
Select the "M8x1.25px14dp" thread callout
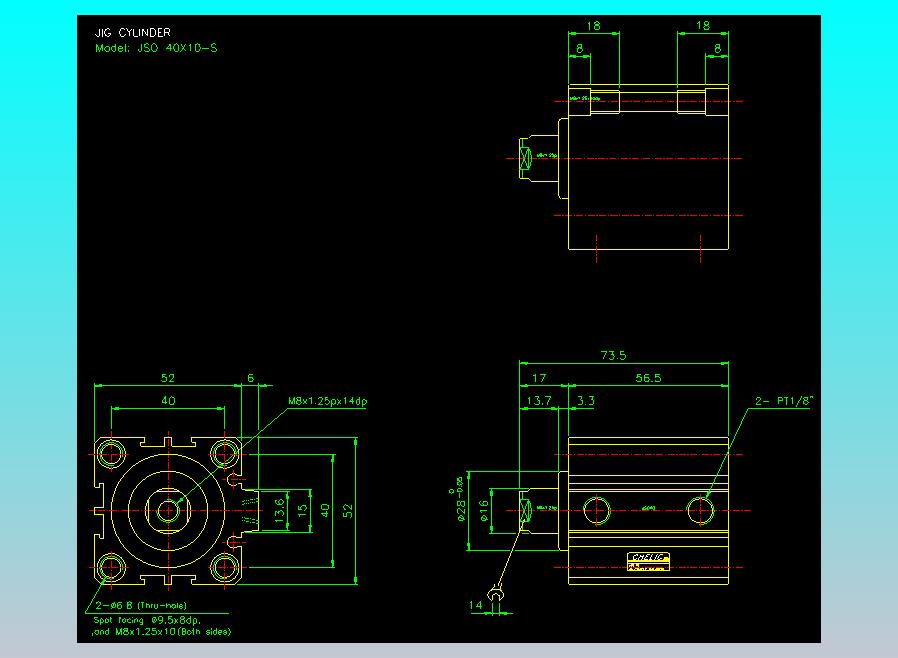pos(328,401)
